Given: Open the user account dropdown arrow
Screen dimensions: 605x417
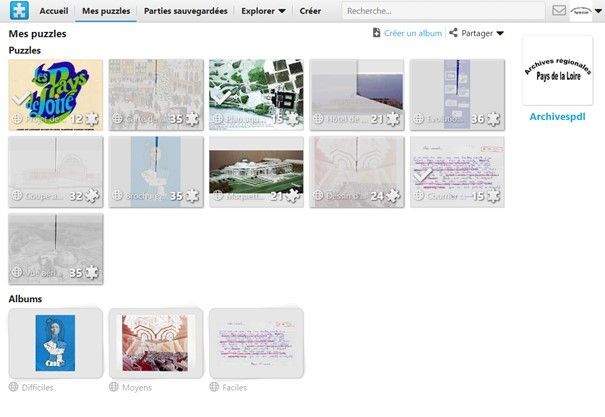Looking at the screenshot, I should tap(597, 11).
